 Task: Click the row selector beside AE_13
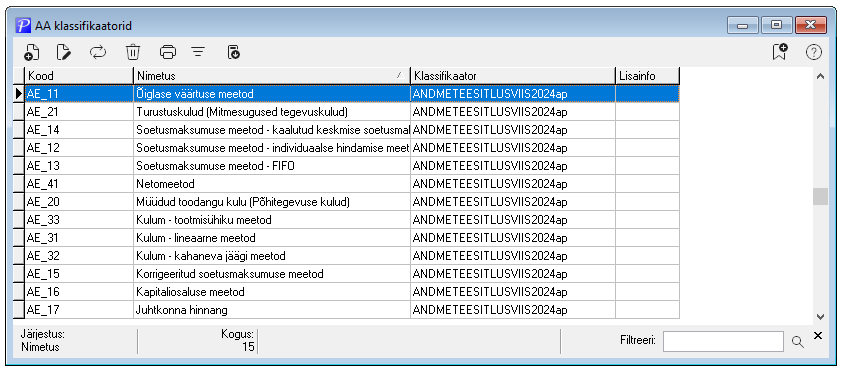tap(19, 166)
